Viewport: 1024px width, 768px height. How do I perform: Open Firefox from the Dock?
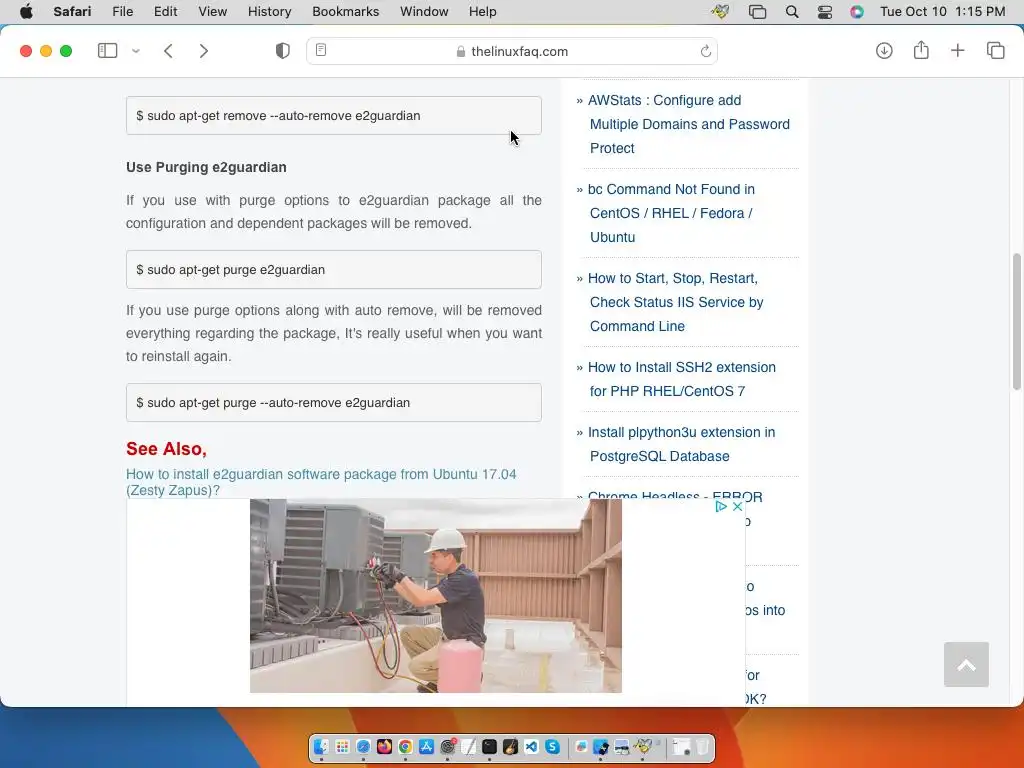pyautogui.click(x=384, y=746)
